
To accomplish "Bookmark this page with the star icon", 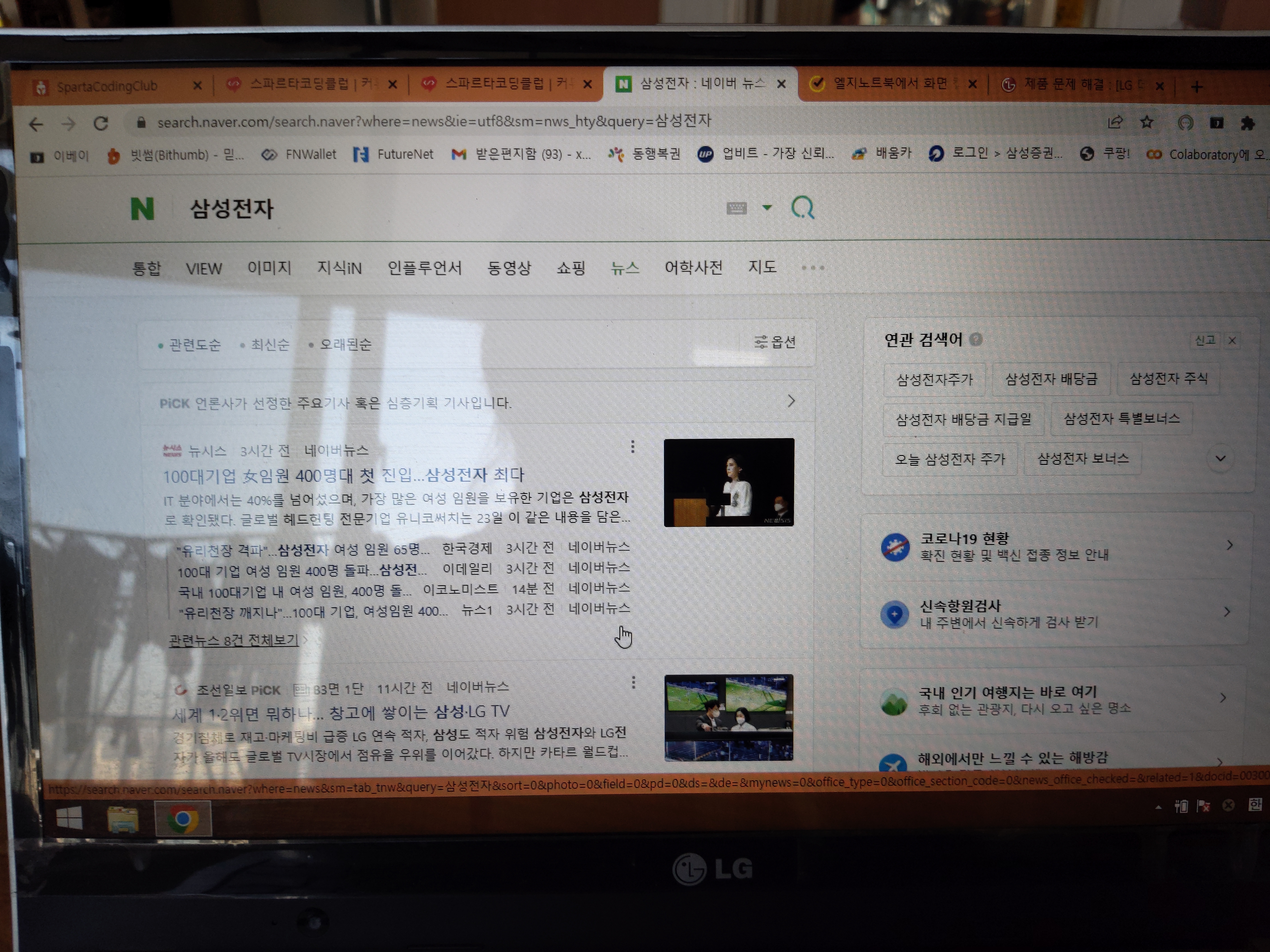I will click(1146, 122).
